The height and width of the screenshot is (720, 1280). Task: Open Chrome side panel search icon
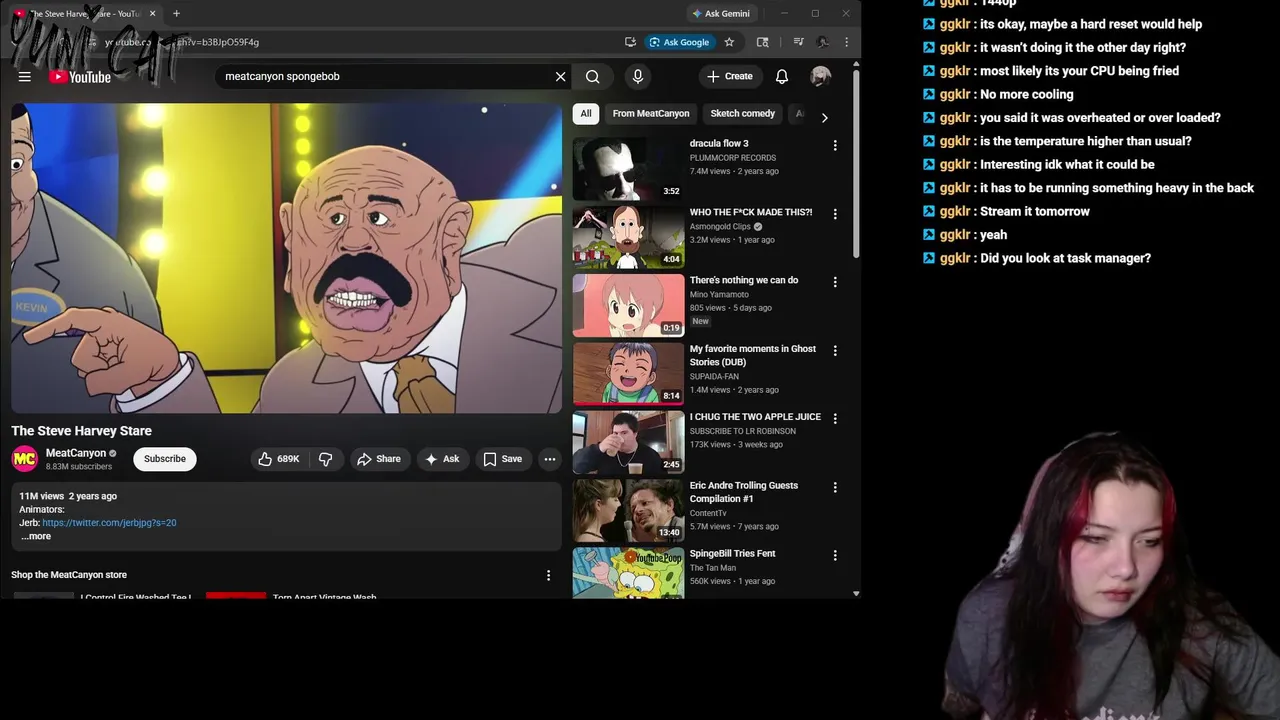(763, 42)
